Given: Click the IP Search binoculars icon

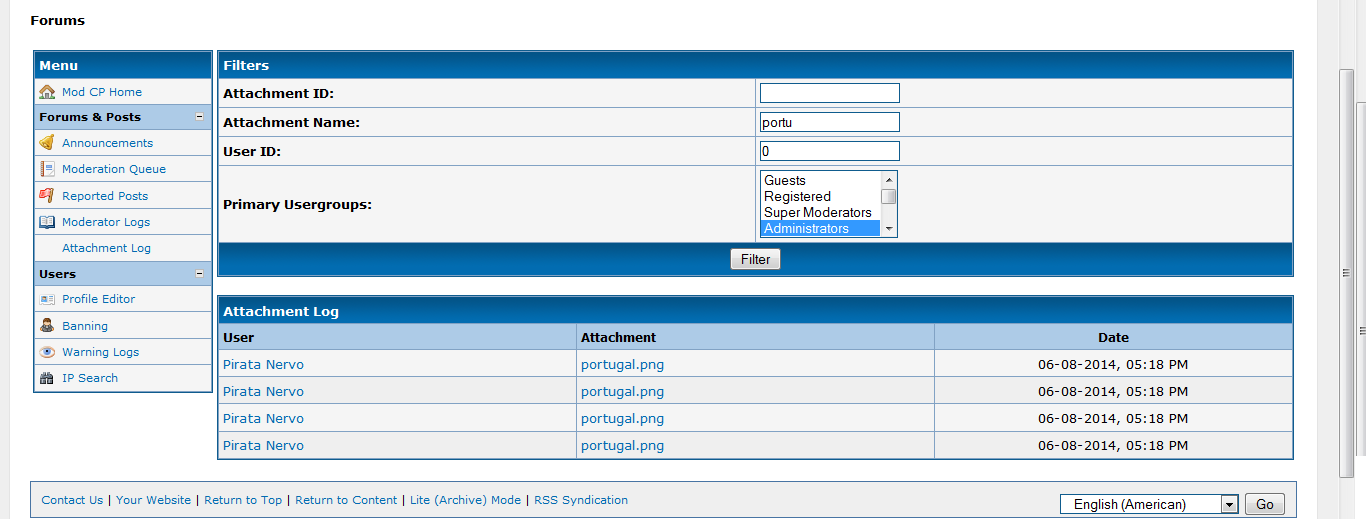Looking at the screenshot, I should point(47,378).
